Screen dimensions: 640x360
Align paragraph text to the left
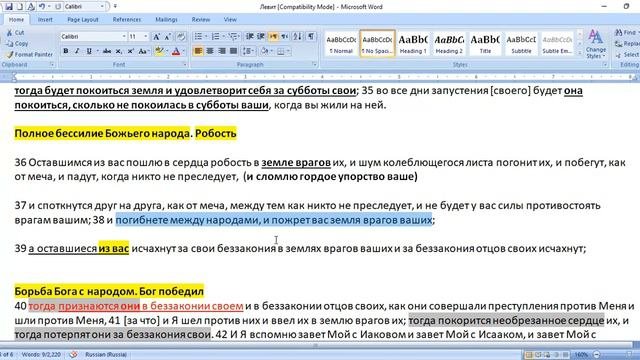198,51
